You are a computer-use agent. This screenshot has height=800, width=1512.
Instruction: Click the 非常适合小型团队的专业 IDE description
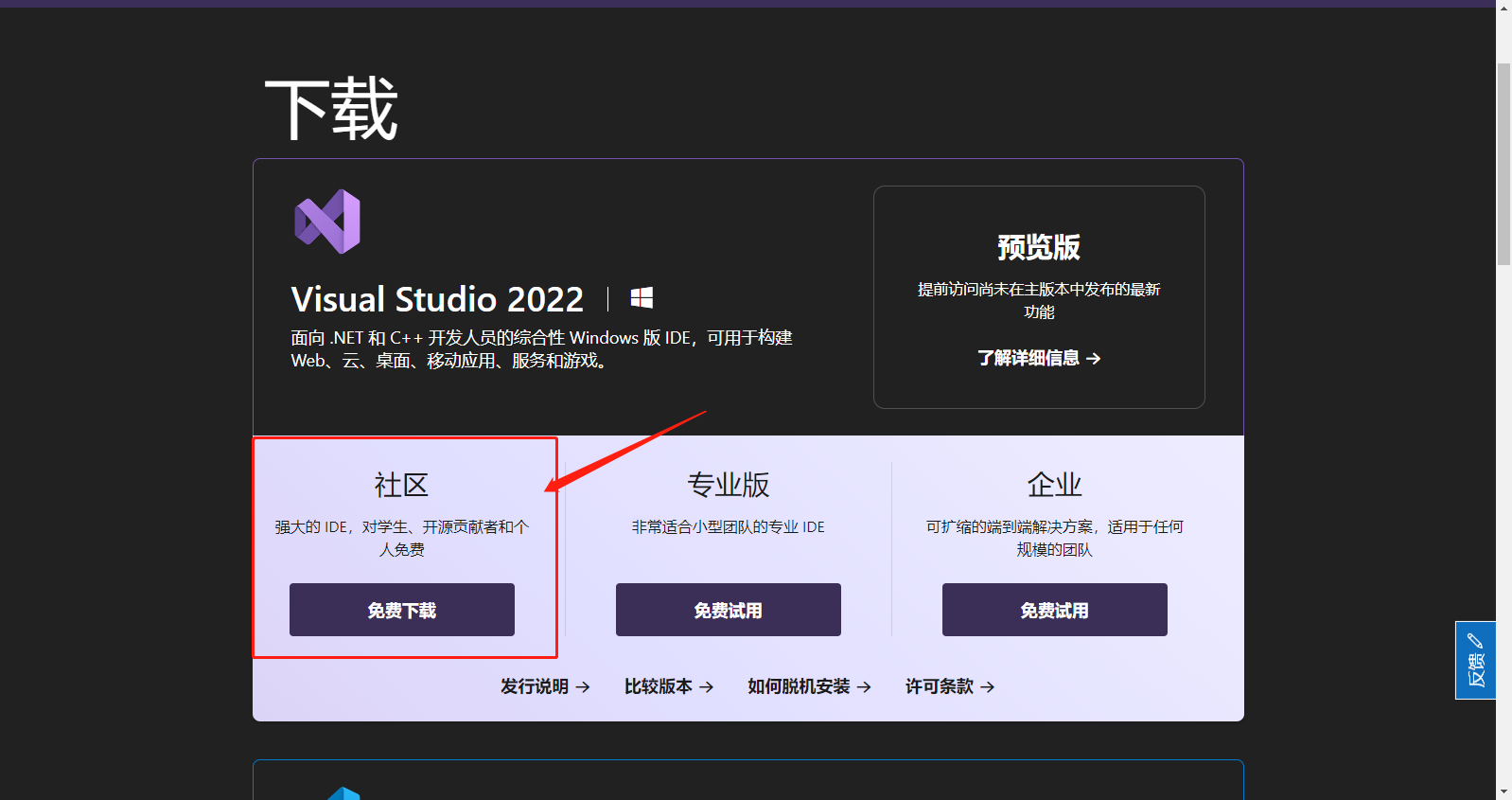coord(729,526)
